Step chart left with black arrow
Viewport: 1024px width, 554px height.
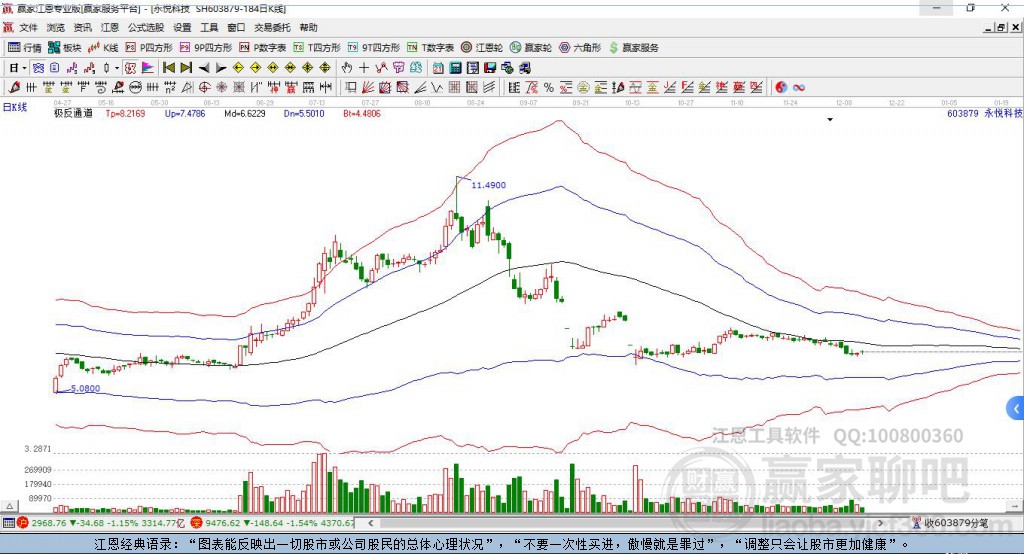click(204, 68)
